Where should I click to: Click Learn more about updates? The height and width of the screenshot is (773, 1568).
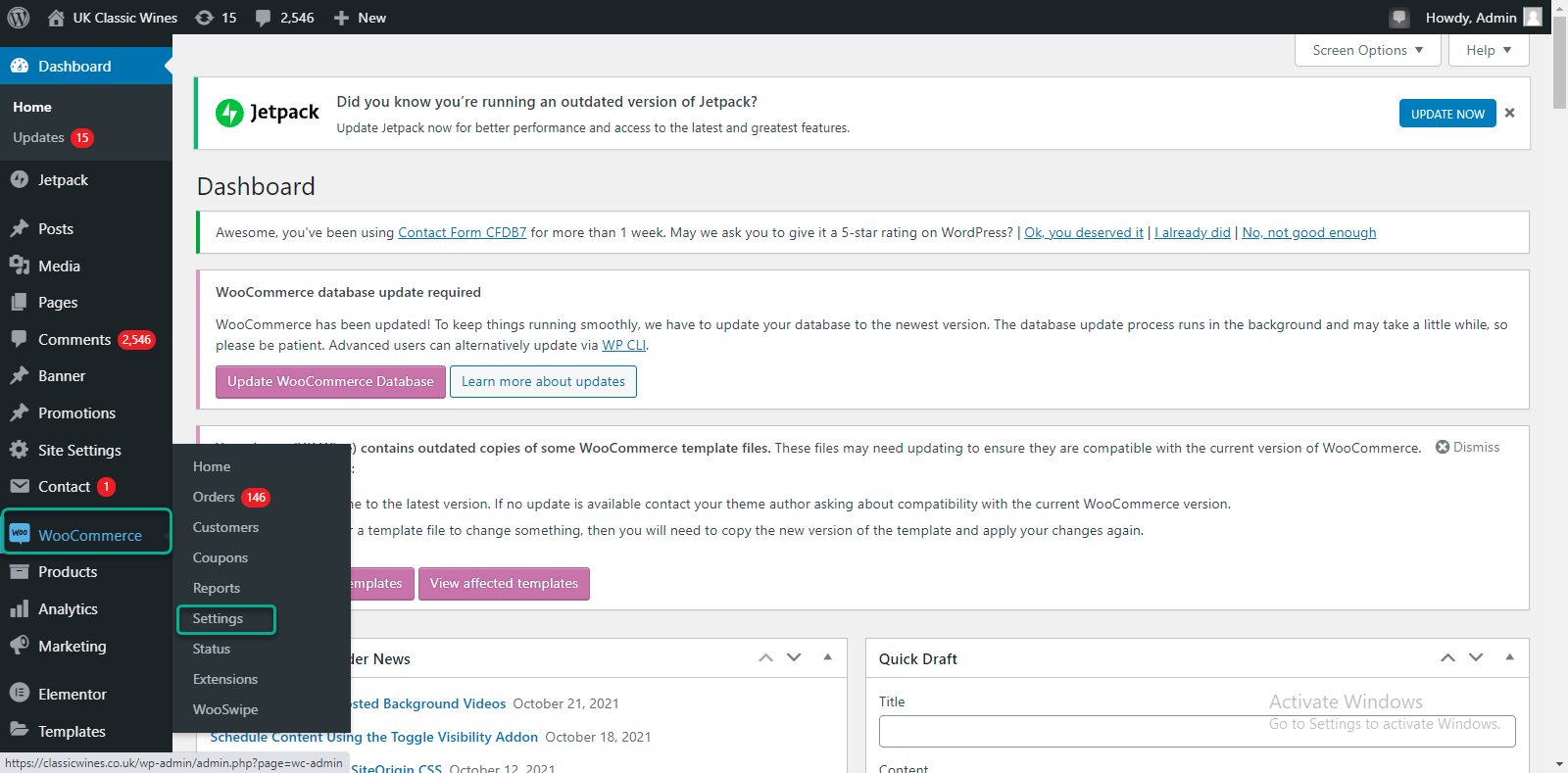coord(543,381)
